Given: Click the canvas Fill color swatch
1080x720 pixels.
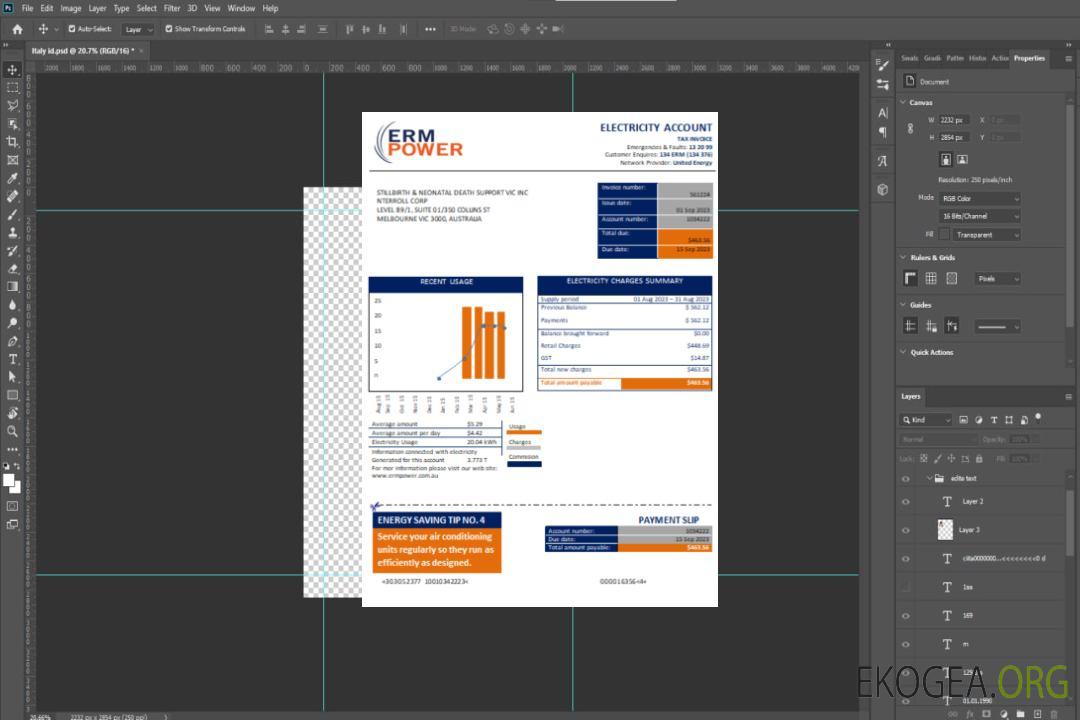Looking at the screenshot, I should click(x=944, y=235).
